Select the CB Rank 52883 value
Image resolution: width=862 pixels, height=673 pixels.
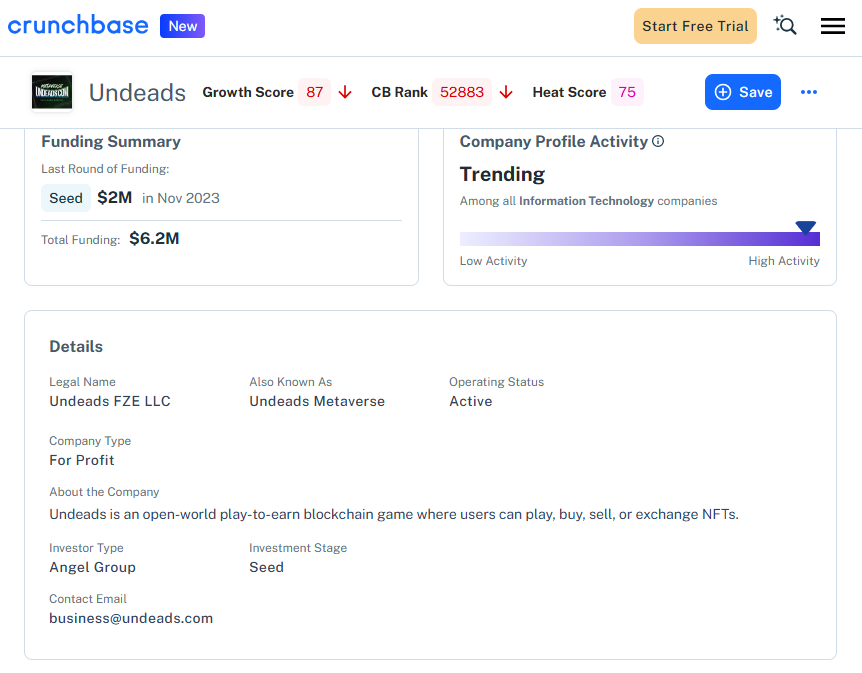click(x=461, y=91)
